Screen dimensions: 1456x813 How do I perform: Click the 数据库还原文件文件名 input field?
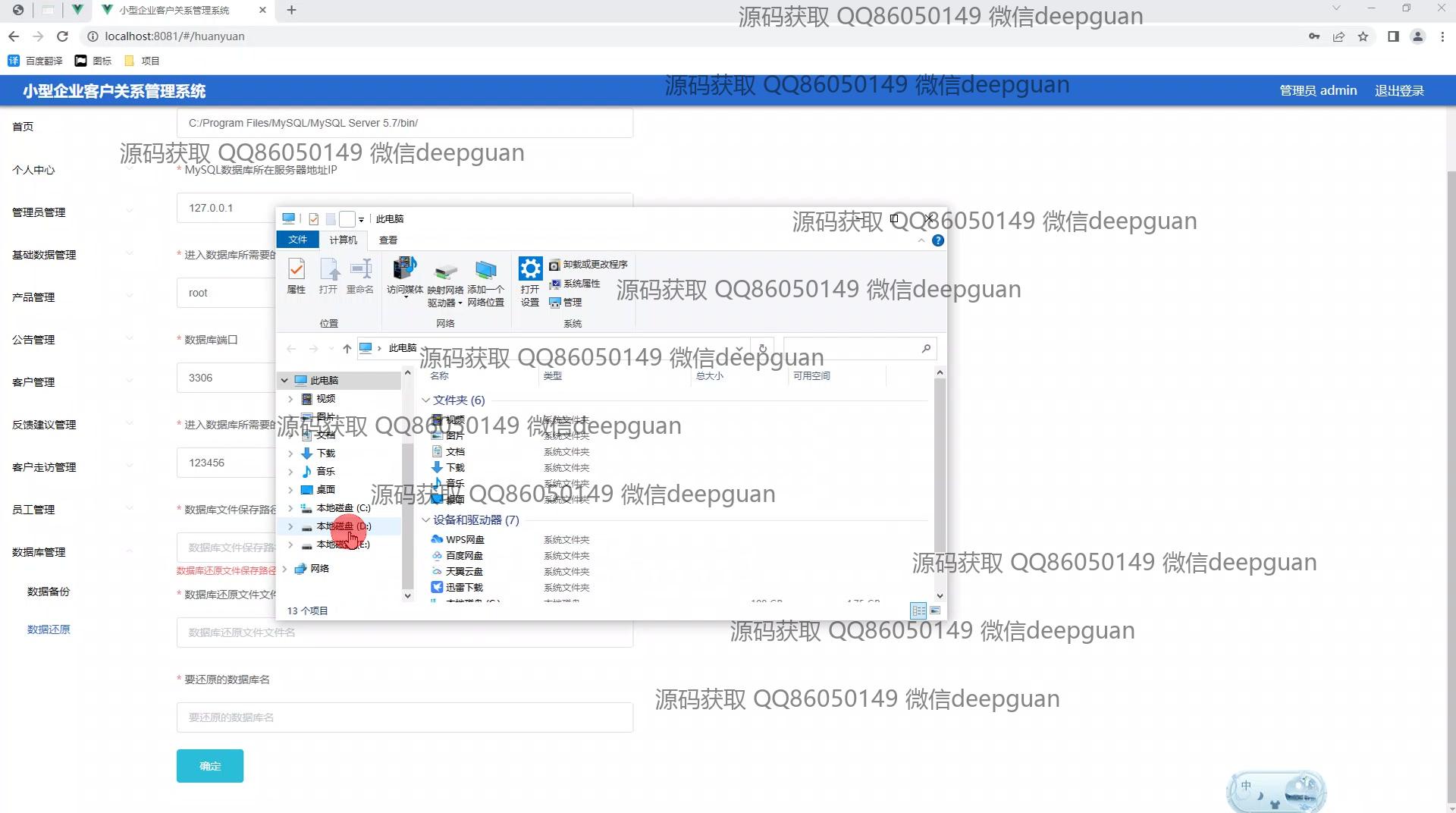(405, 633)
